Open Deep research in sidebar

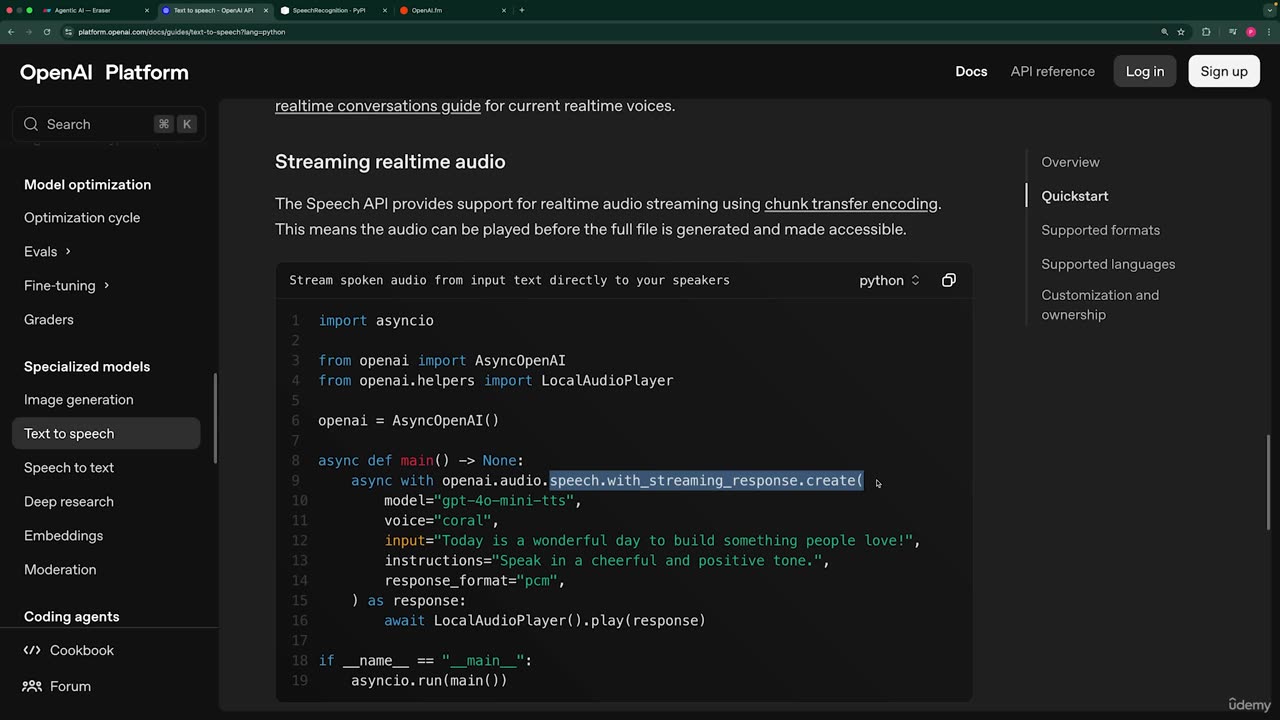point(69,501)
